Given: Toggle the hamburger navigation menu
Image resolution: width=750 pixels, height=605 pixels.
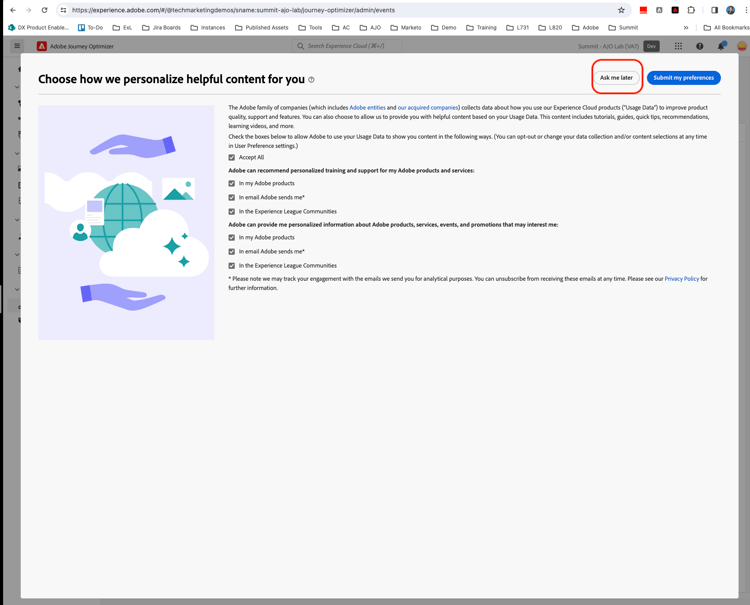Looking at the screenshot, I should pos(17,46).
